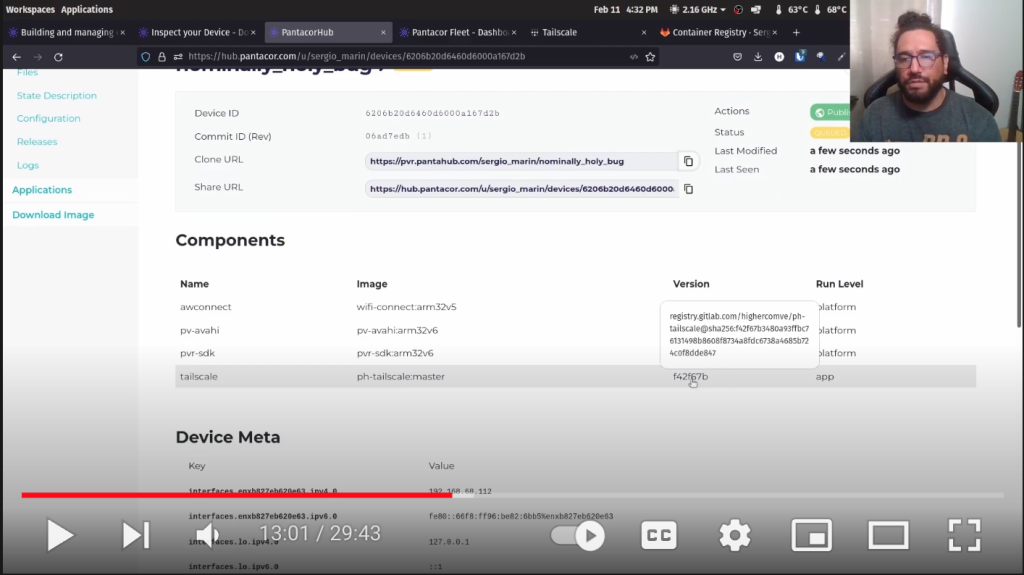Click the tracking protection shield icon

146,57
